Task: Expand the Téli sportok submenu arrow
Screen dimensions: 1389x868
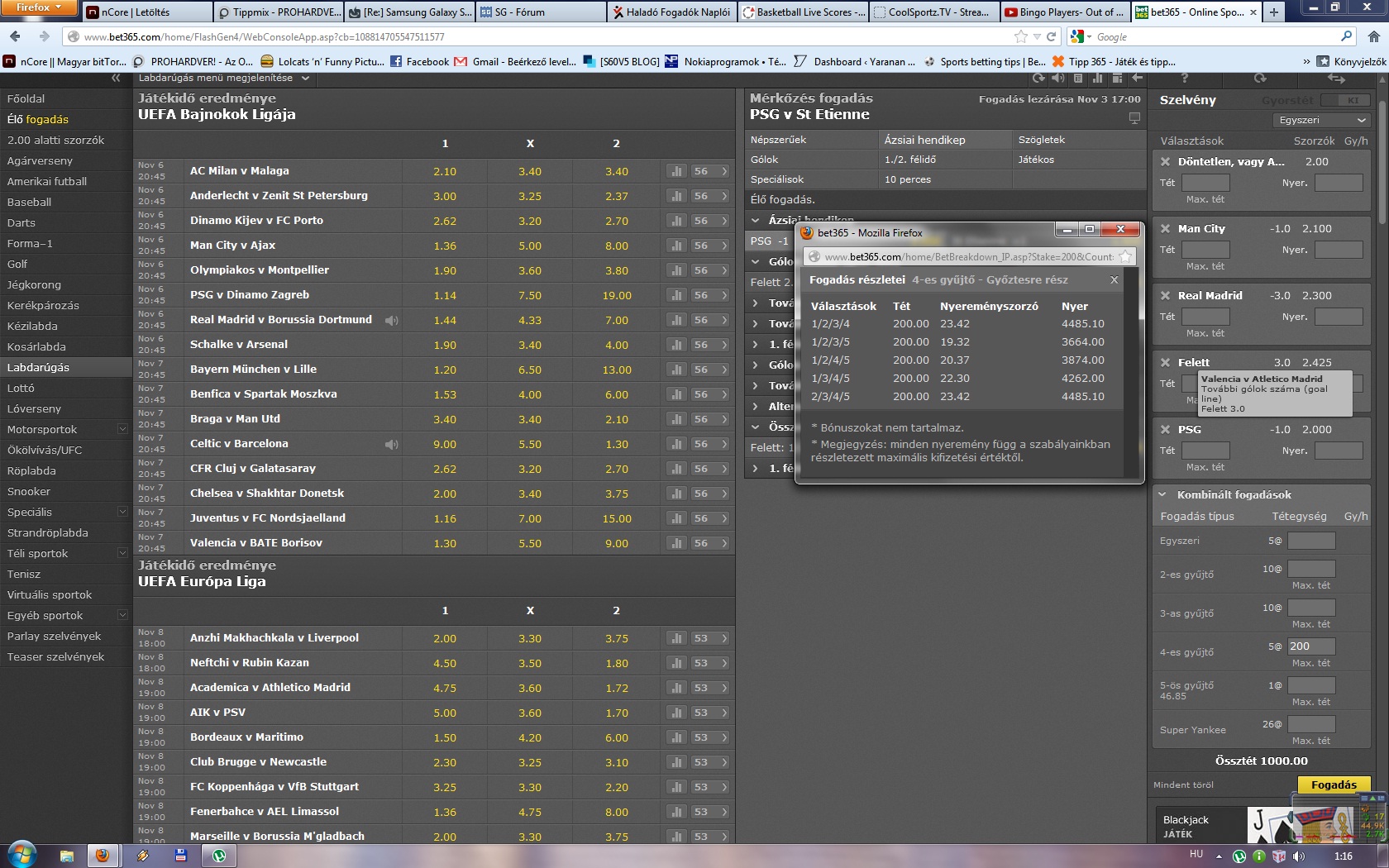Action: 122,553
